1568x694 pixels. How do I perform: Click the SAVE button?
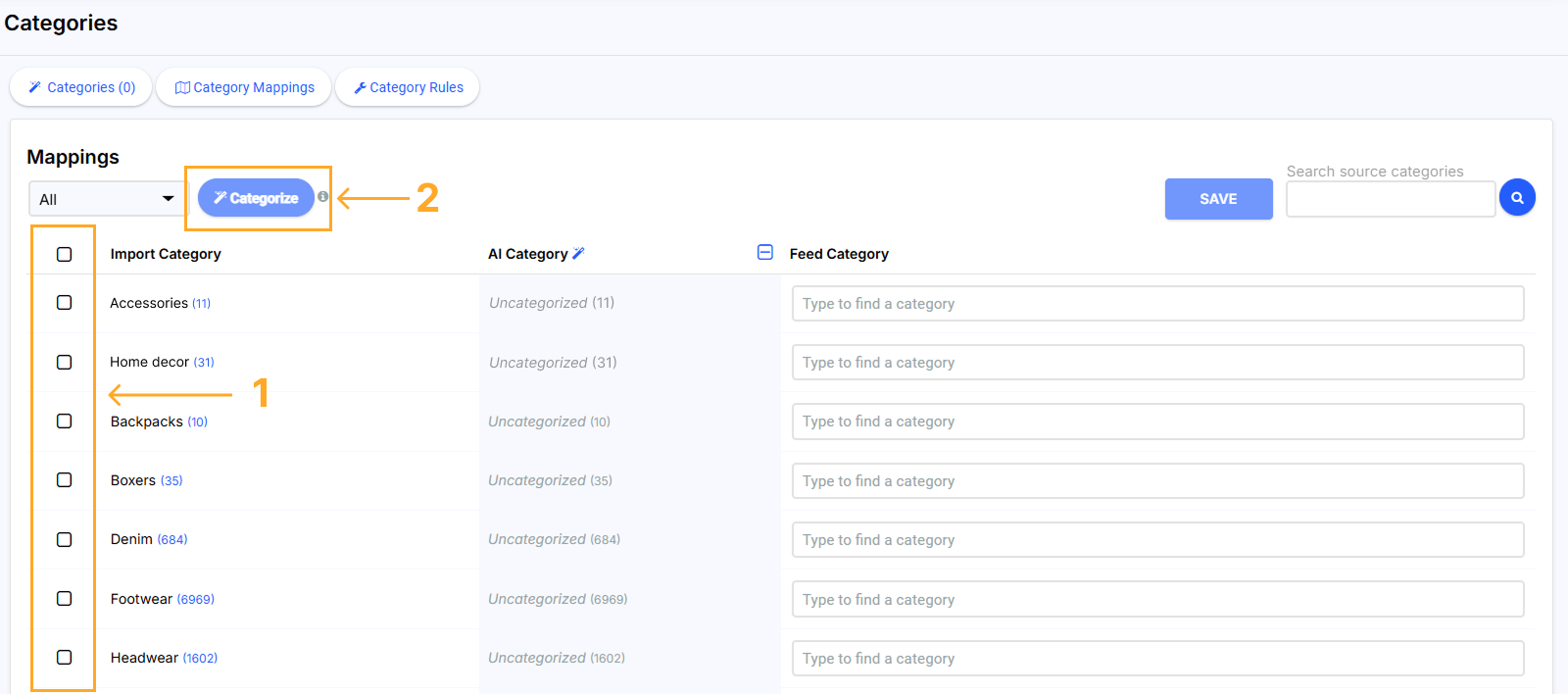coord(1218,199)
